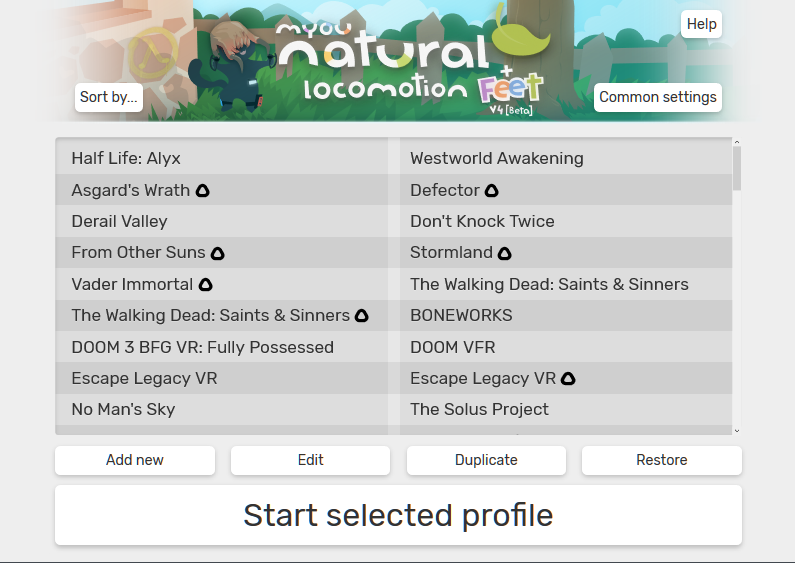
Task: Select the DOOM VFR profile
Action: (x=566, y=347)
